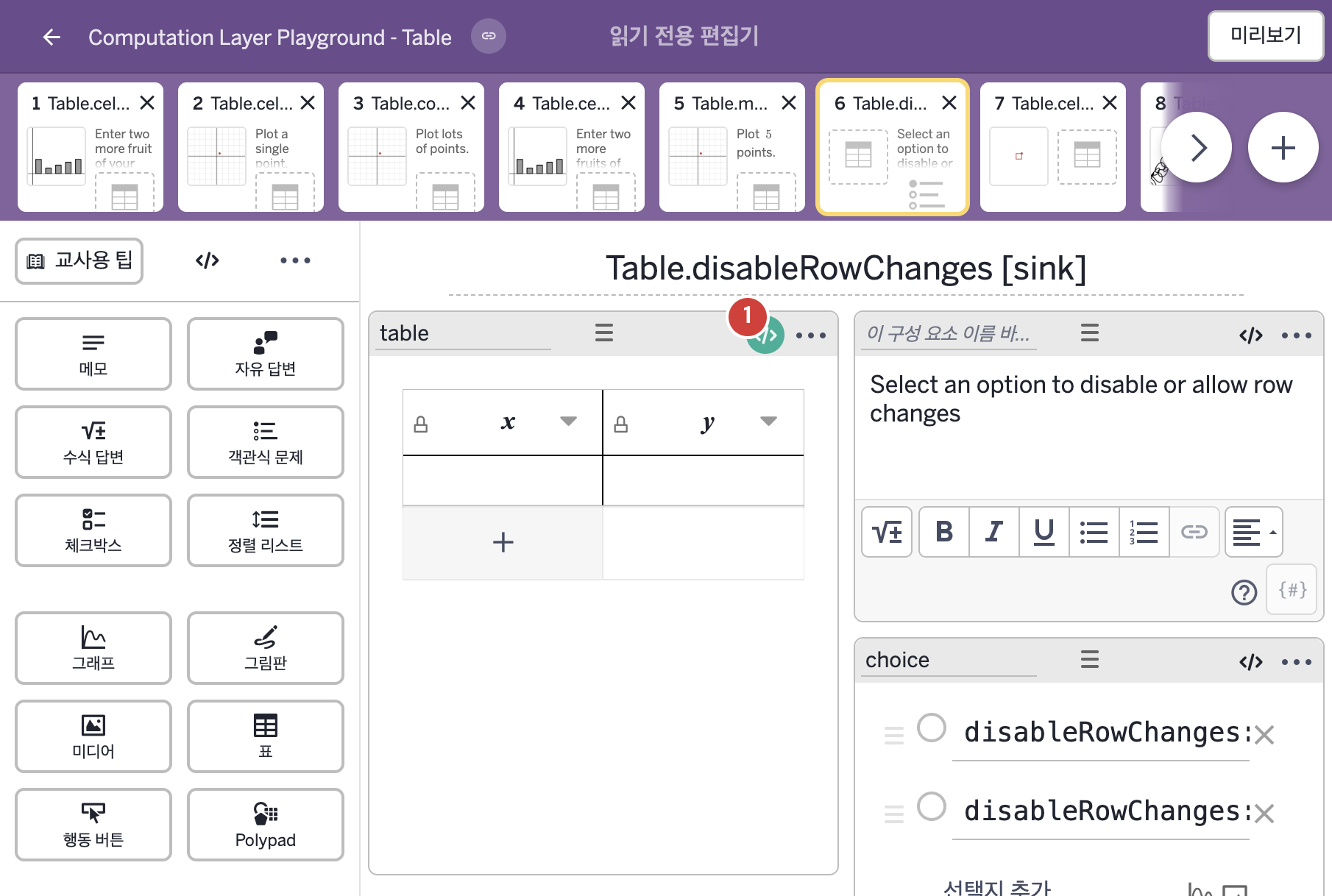Open the text alignment dropdown
Screen dimensions: 1332x896
coord(1254,532)
